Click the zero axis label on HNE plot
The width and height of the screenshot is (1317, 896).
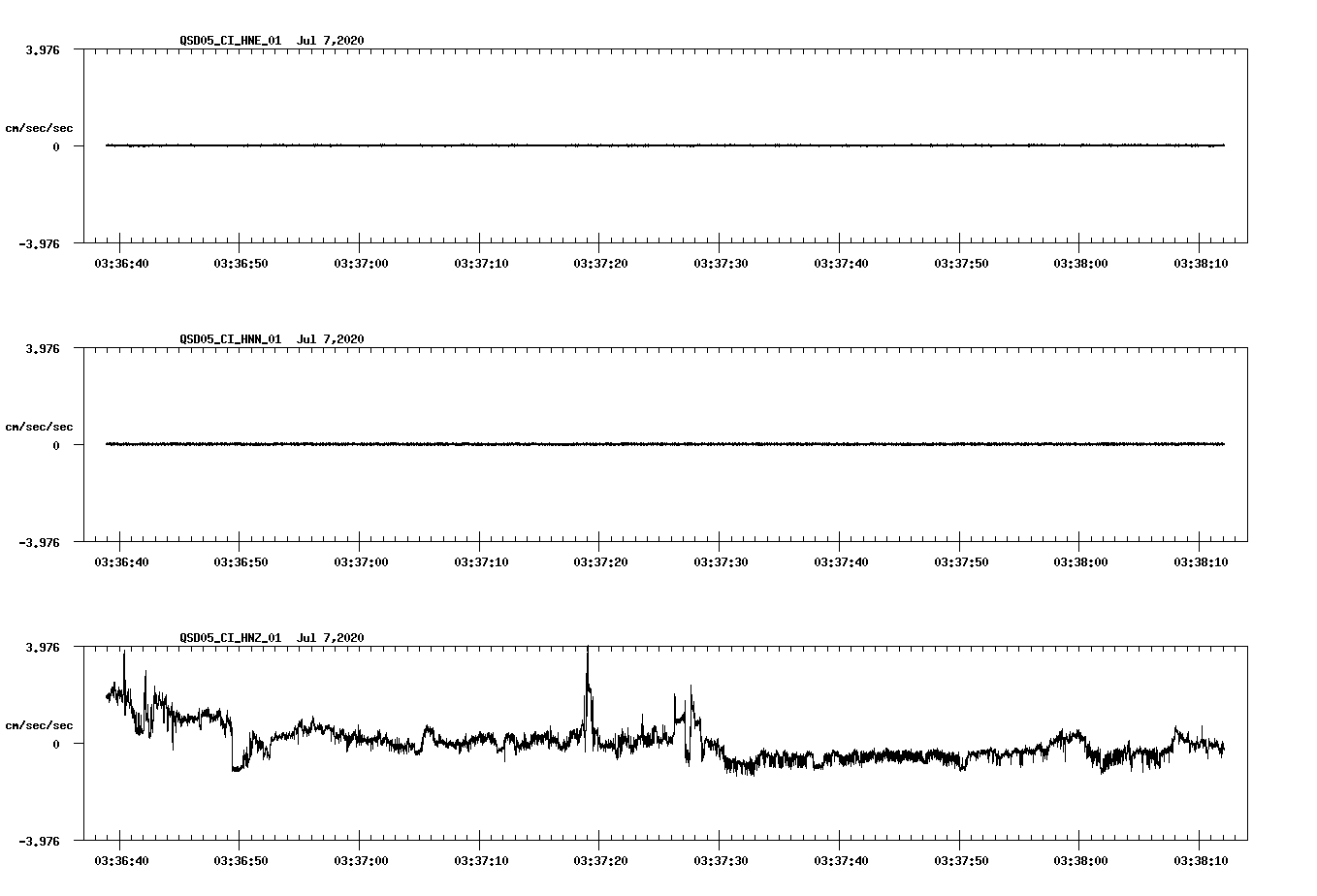[56, 147]
